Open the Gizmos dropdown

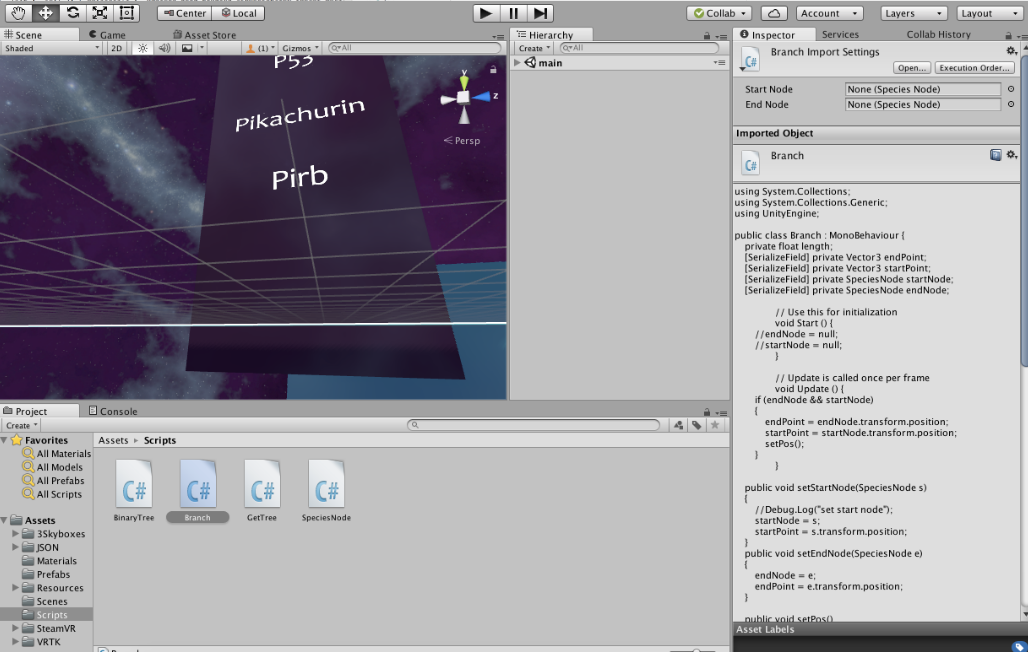tap(299, 48)
